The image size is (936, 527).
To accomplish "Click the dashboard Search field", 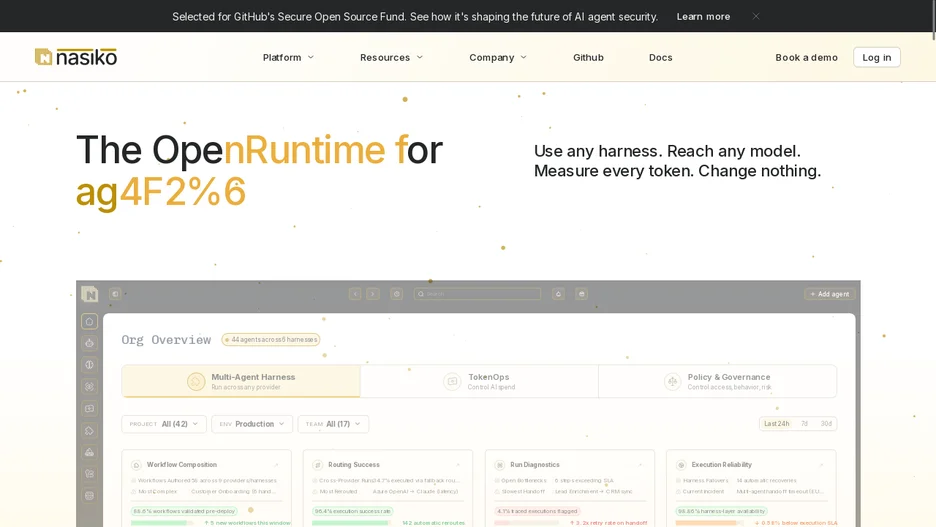I will (x=478, y=294).
